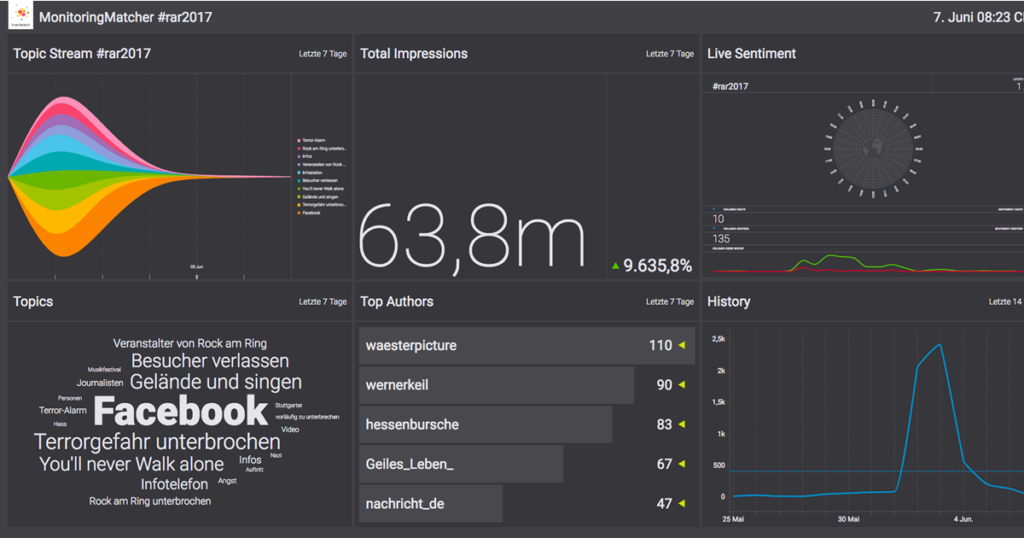Click 'Veranstalter von Rock am Ring' word
Image resolution: width=1024 pixels, height=538 pixels.
[x=190, y=343]
